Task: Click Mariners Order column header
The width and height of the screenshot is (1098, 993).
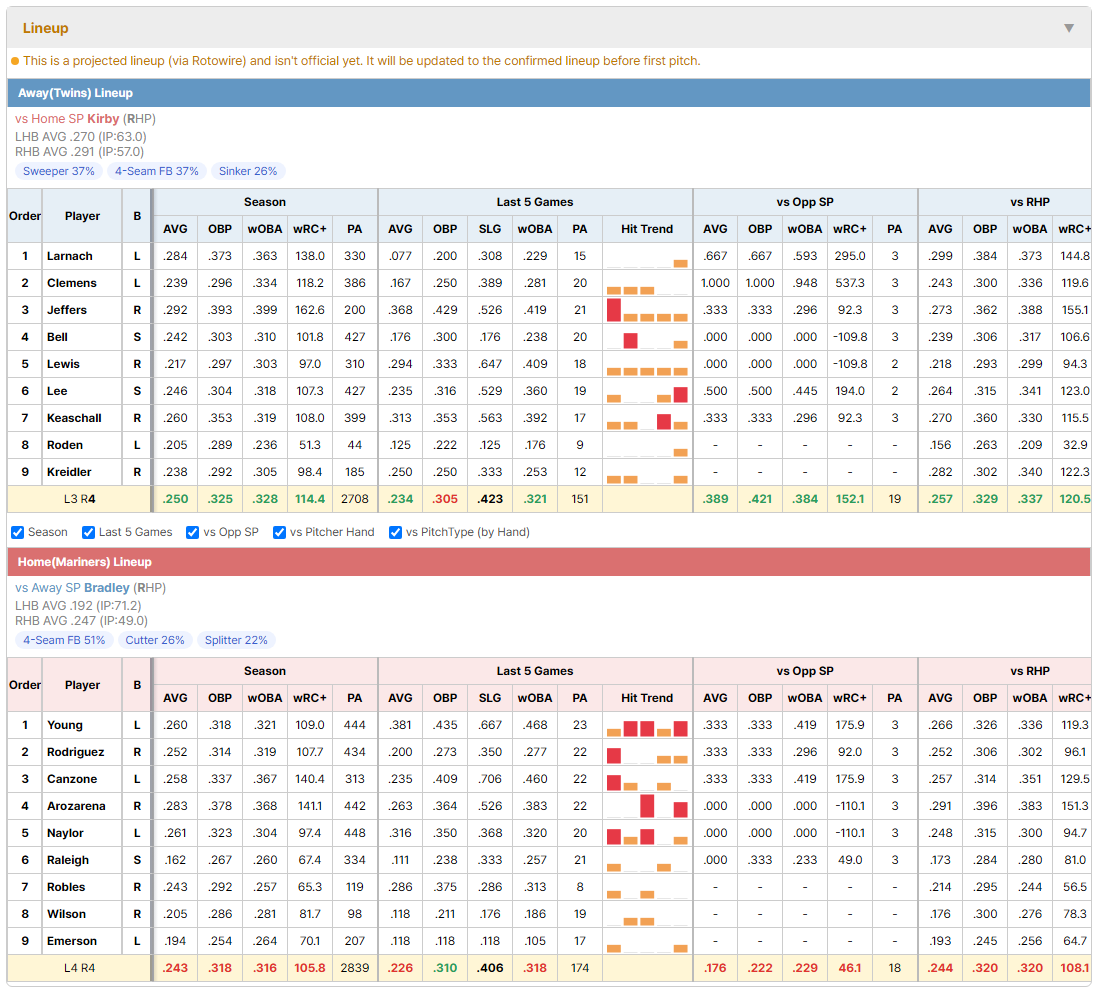Action: click(x=25, y=685)
